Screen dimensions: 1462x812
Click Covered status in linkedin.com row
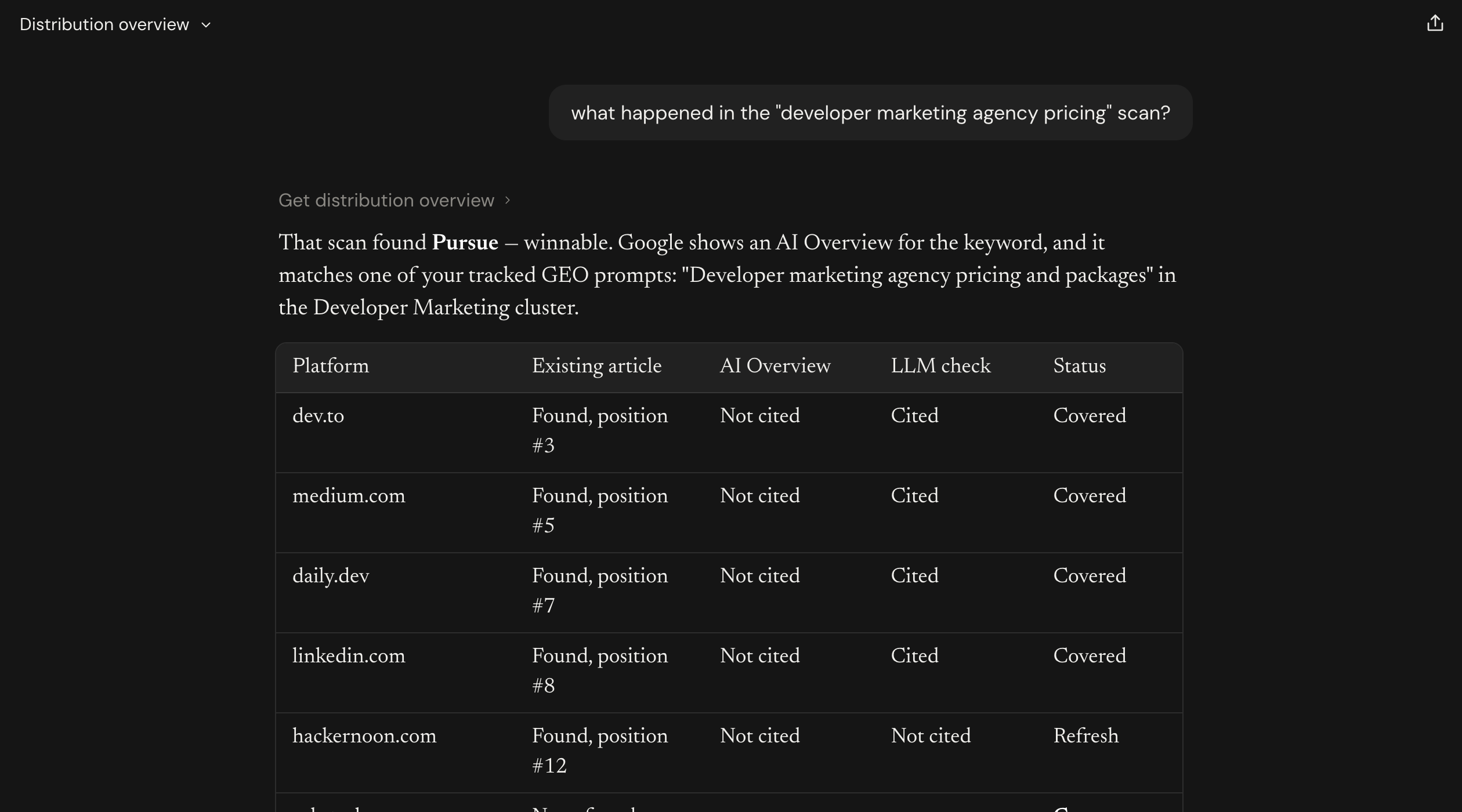pos(1090,656)
